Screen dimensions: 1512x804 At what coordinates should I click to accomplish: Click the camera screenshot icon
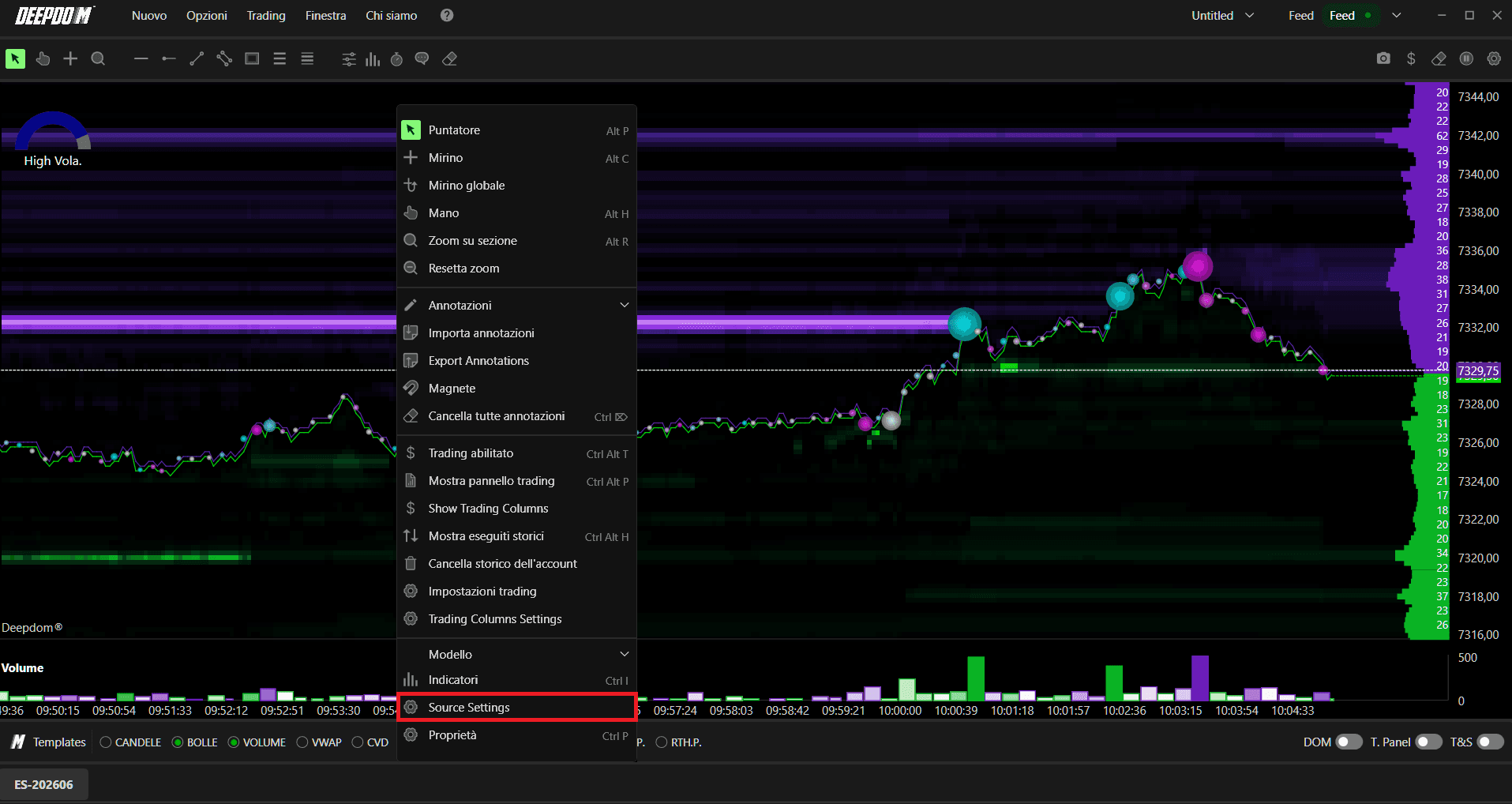(x=1383, y=58)
